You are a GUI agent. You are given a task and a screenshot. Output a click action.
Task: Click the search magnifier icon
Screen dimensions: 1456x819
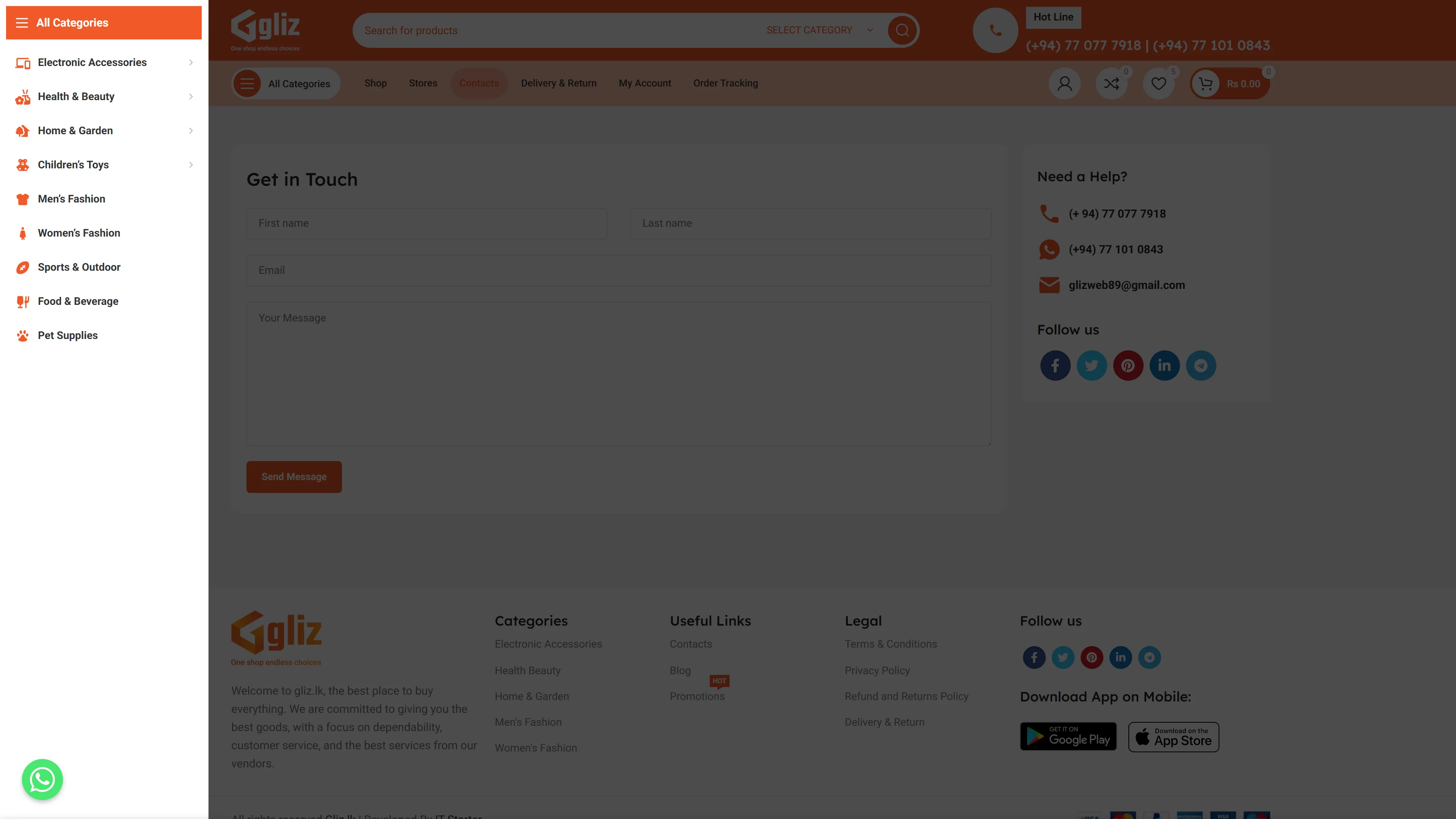click(x=902, y=30)
